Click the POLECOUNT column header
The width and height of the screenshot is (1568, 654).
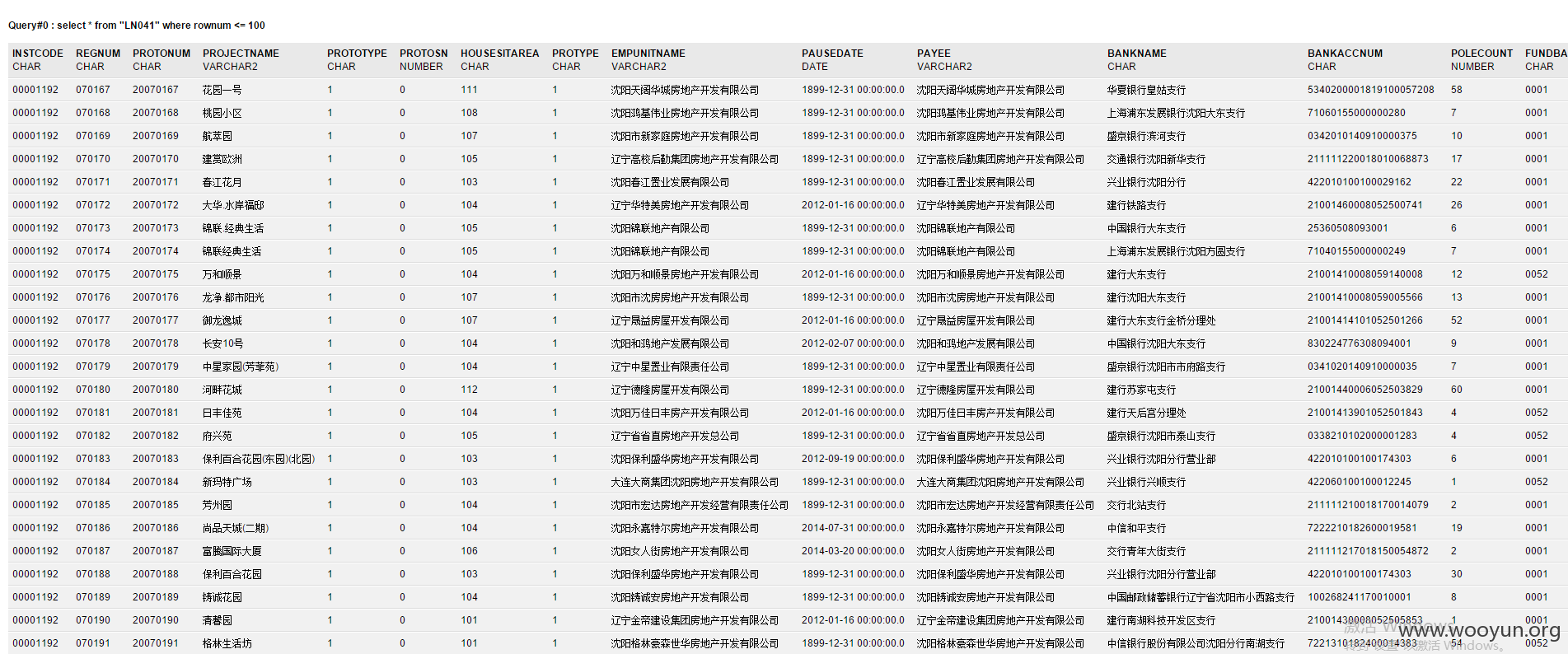pos(1481,54)
